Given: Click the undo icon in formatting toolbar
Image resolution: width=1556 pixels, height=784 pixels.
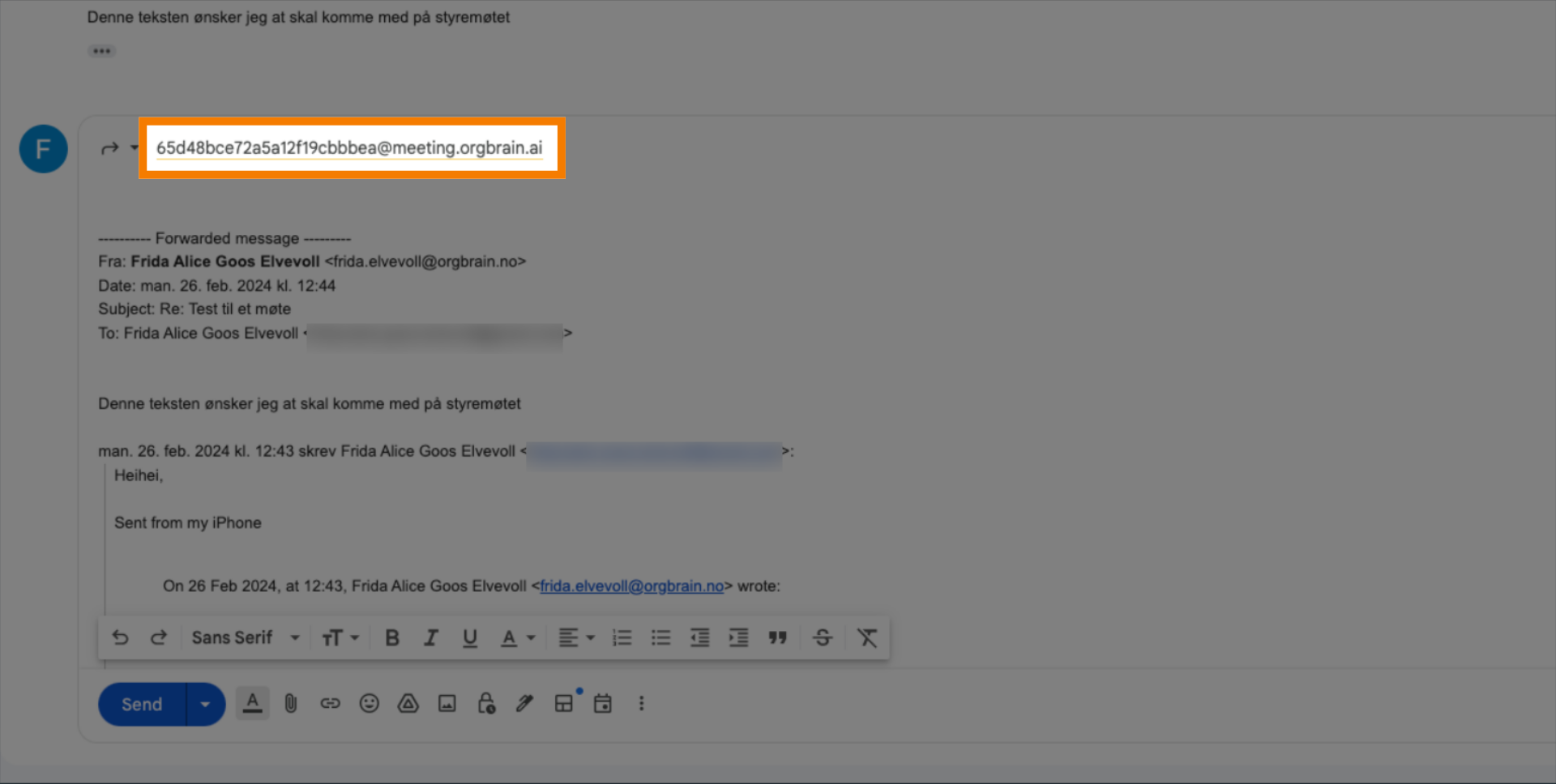Looking at the screenshot, I should (x=120, y=637).
